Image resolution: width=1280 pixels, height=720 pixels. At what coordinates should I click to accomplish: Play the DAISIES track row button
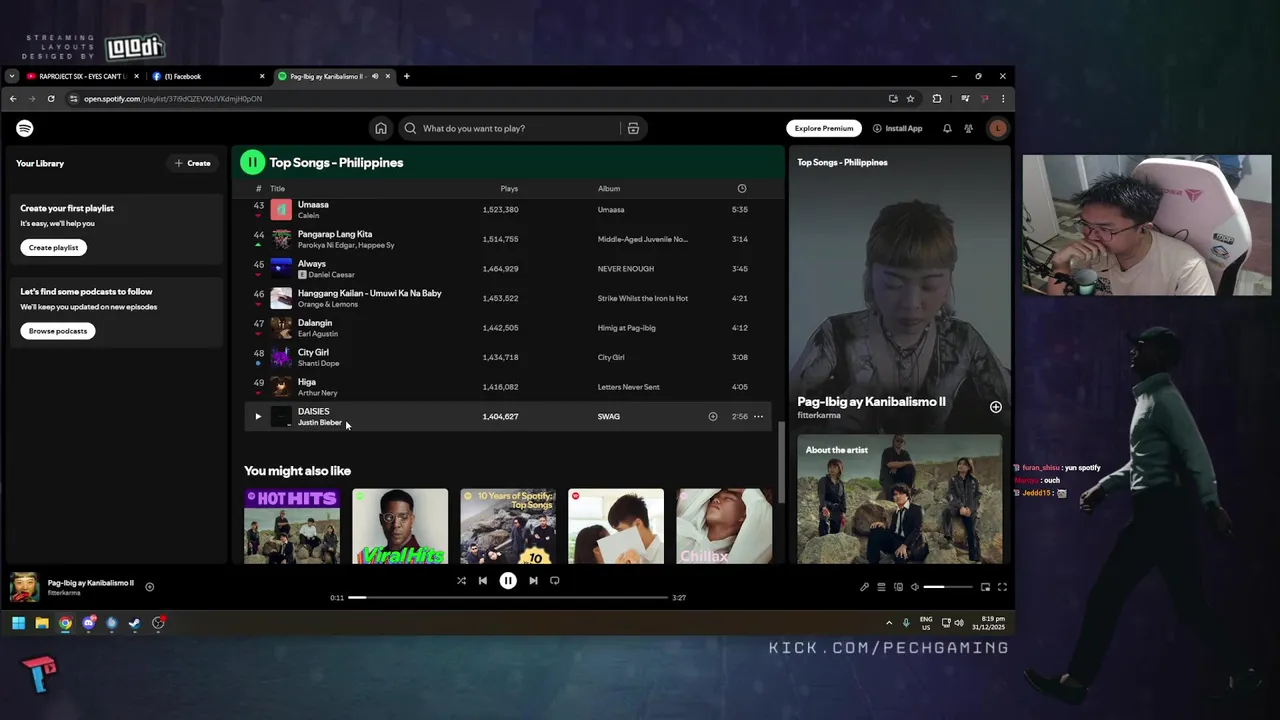pos(258,416)
